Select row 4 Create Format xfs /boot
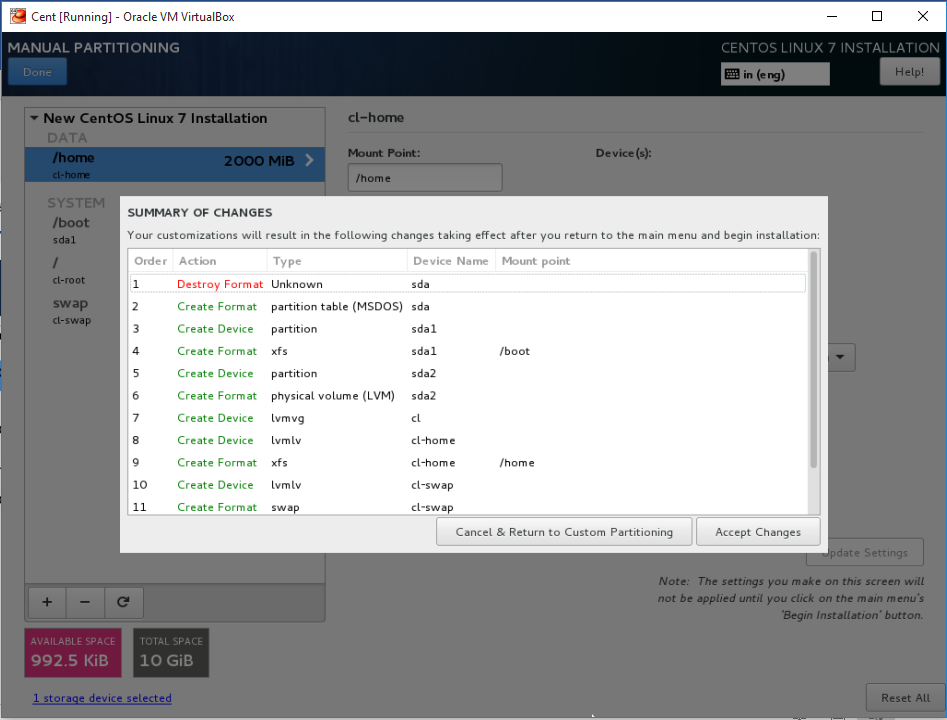This screenshot has height=720, width=947. 467,351
